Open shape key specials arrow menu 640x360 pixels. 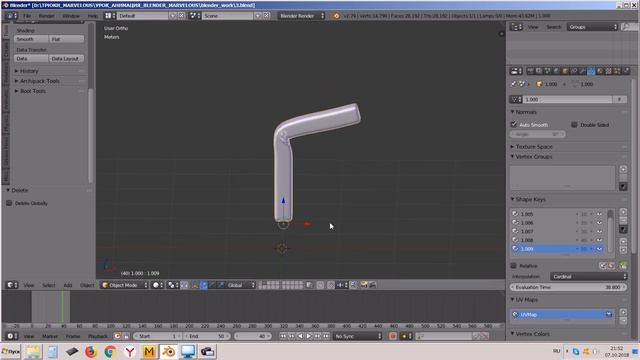click(x=623, y=230)
